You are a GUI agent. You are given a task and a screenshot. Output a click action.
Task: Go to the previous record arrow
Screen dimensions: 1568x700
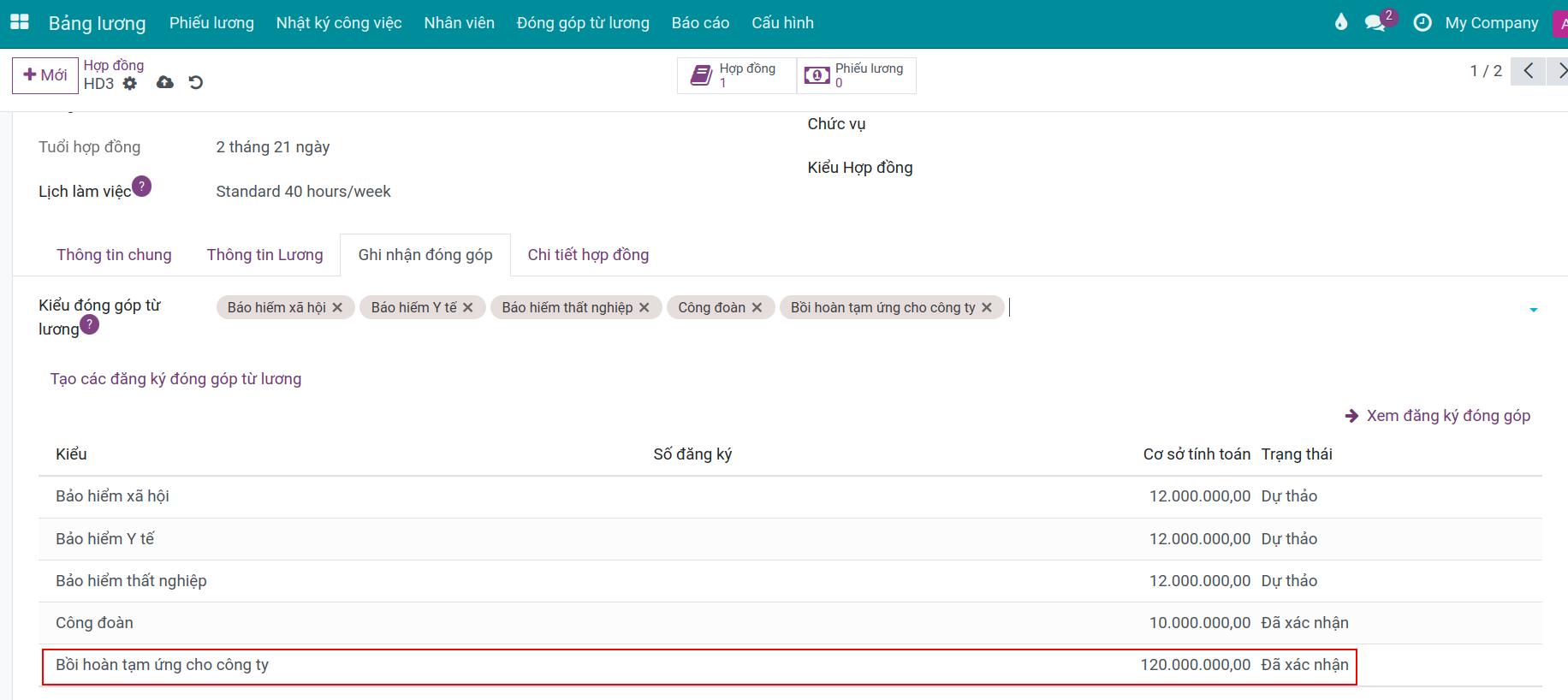pos(1528,71)
